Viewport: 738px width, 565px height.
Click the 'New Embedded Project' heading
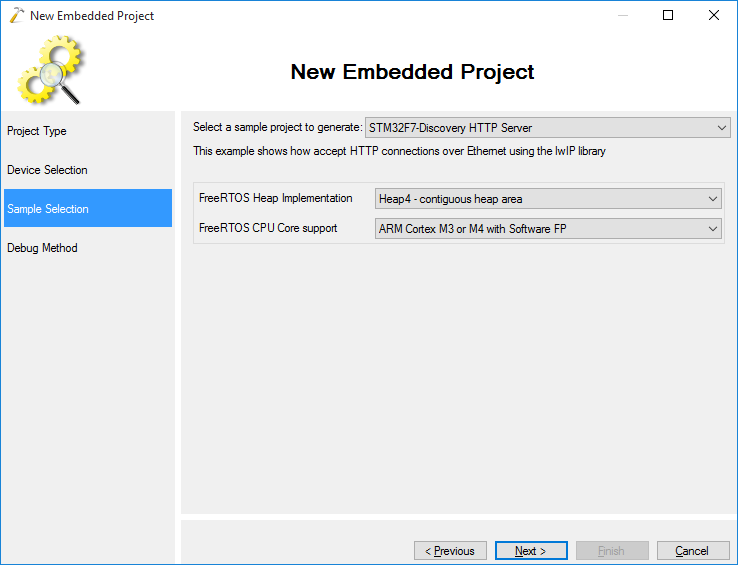412,72
